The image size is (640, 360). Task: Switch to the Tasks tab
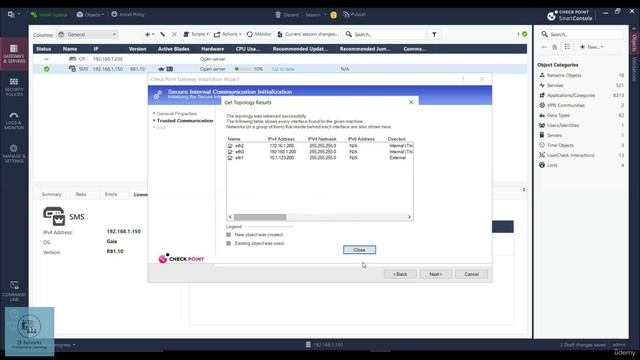point(81,194)
